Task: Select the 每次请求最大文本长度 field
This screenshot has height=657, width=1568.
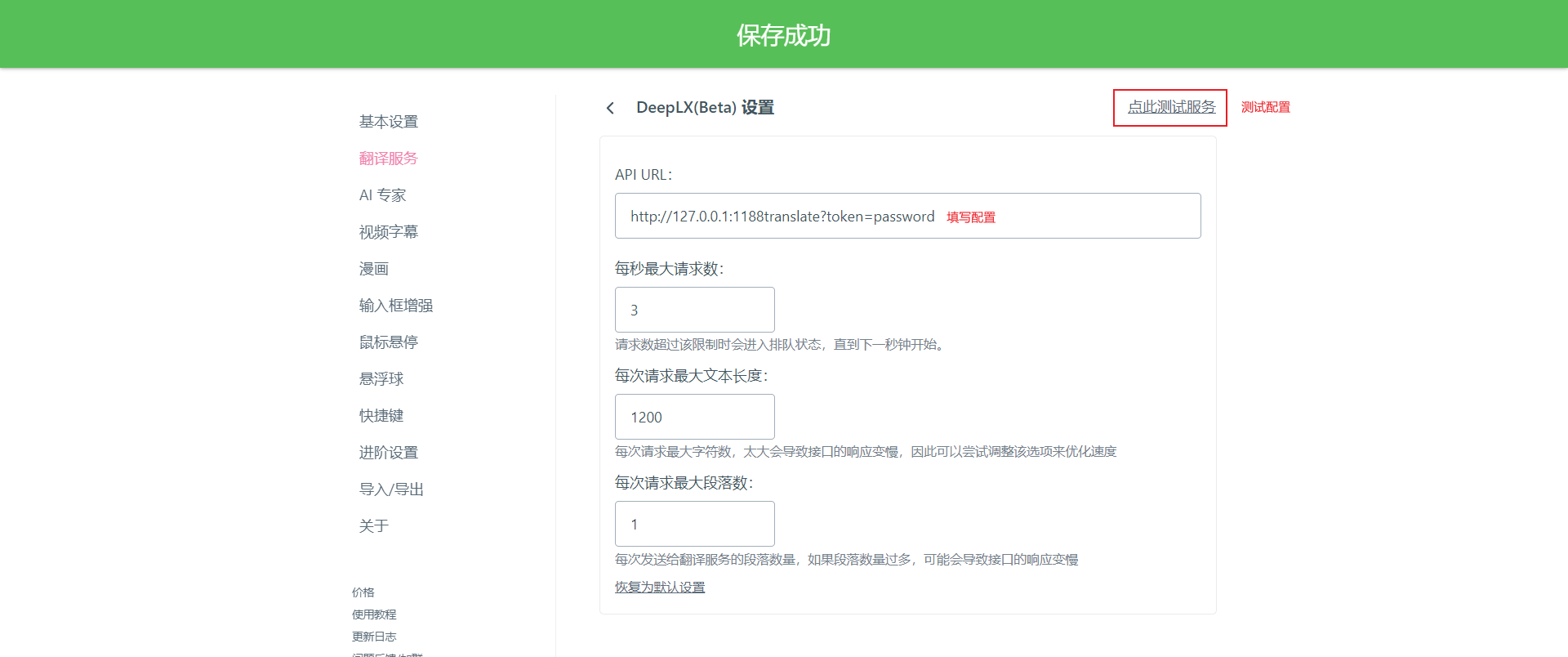Action: pyautogui.click(x=694, y=417)
